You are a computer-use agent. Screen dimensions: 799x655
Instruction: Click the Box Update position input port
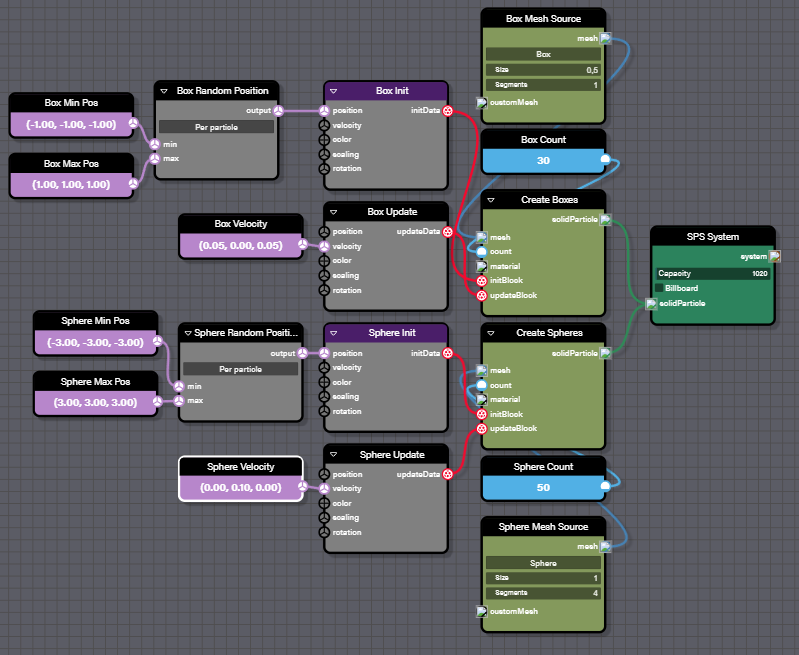point(324,232)
